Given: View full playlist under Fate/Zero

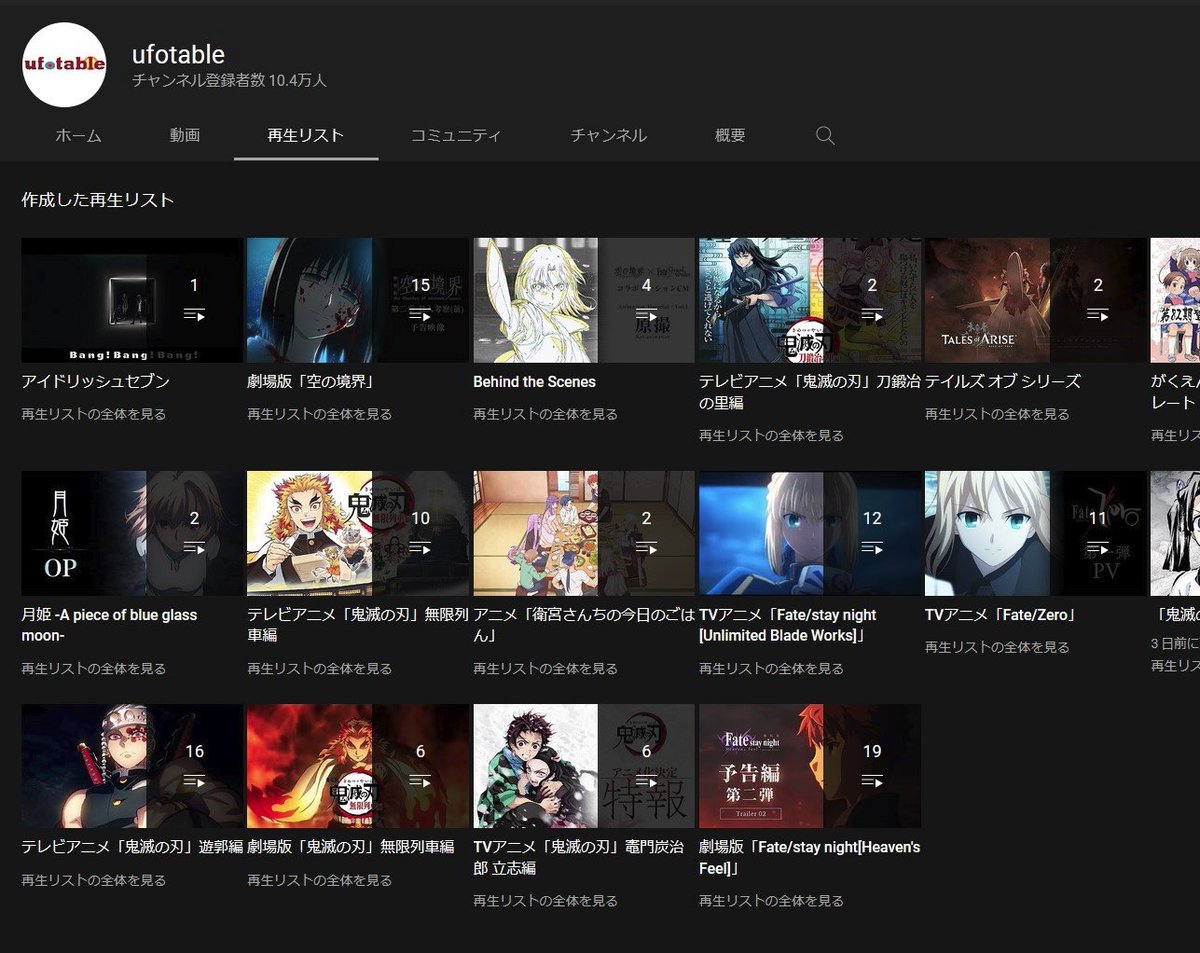Looking at the screenshot, I should pyautogui.click(x=997, y=647).
